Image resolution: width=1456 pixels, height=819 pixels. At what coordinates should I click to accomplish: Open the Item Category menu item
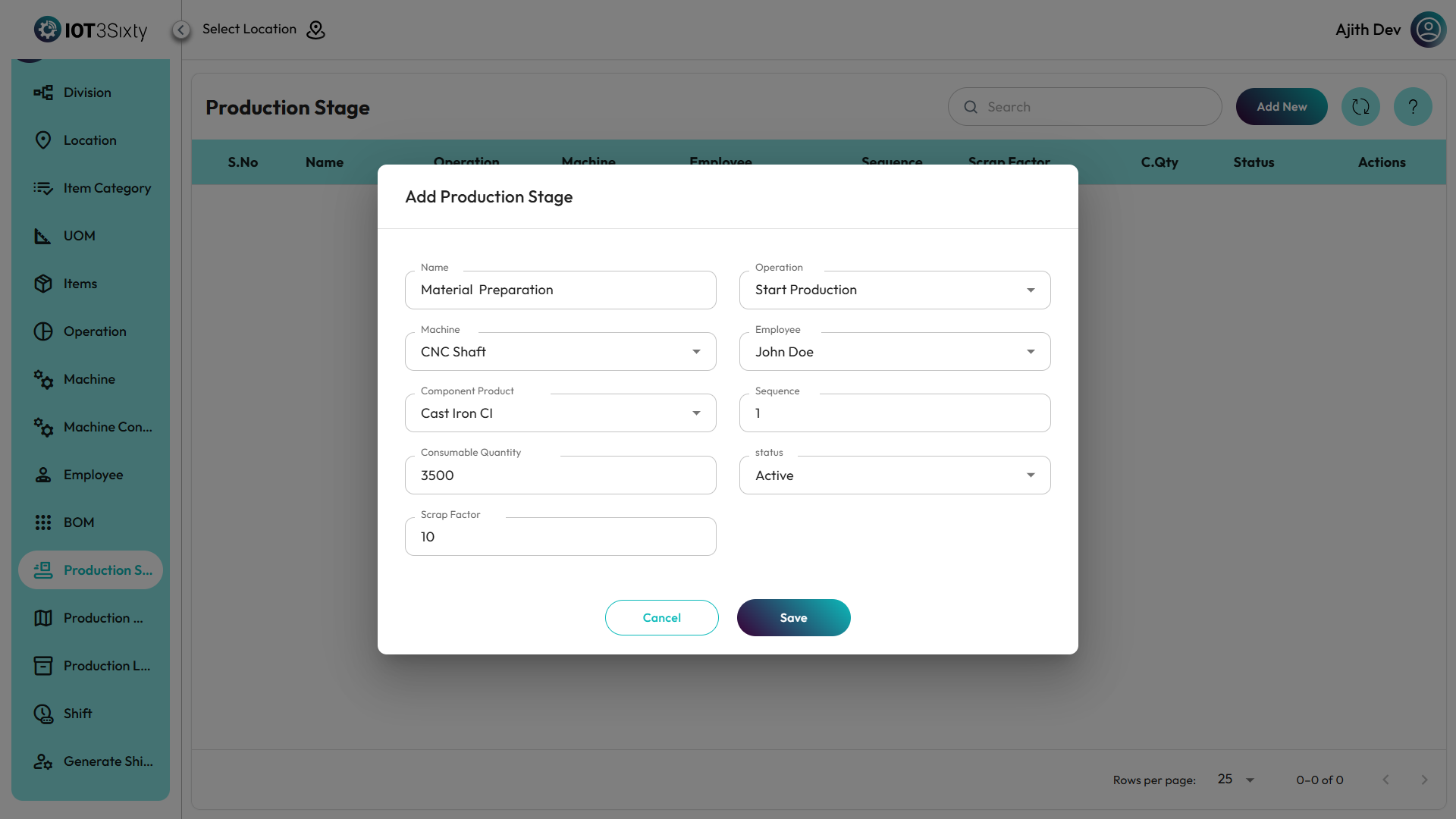point(107,188)
